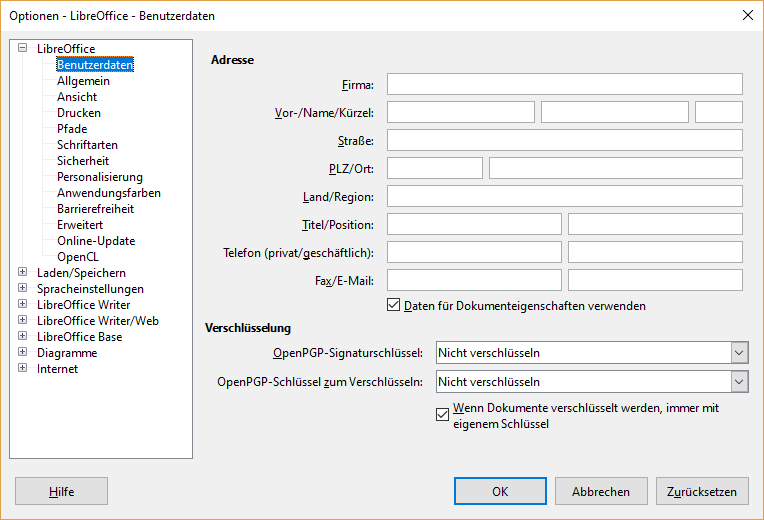Open the OpenPGP-Signaturschlüssel dropdown
This screenshot has height=520, width=764.
pos(739,353)
